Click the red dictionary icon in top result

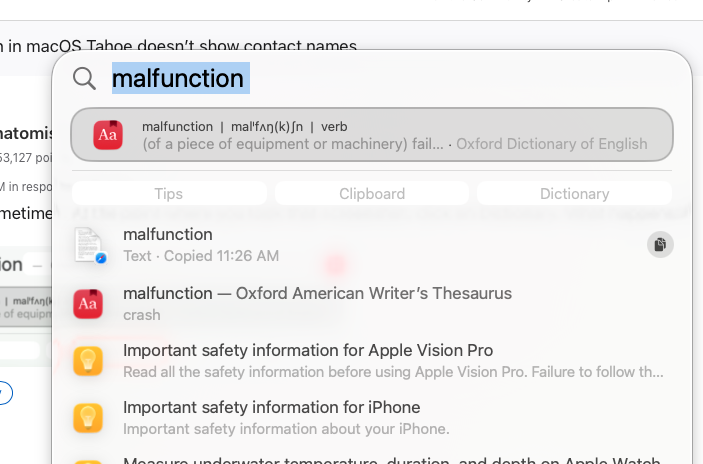point(108,135)
